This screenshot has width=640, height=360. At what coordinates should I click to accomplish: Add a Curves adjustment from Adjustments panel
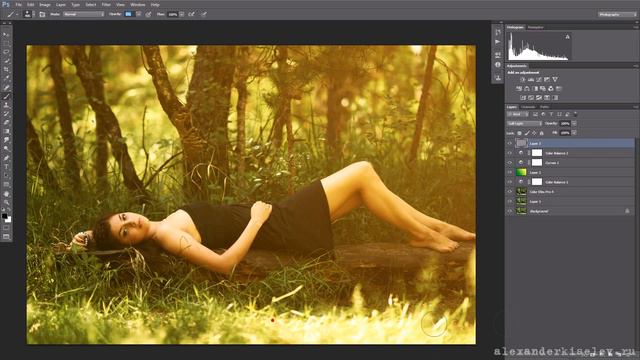pos(539,80)
